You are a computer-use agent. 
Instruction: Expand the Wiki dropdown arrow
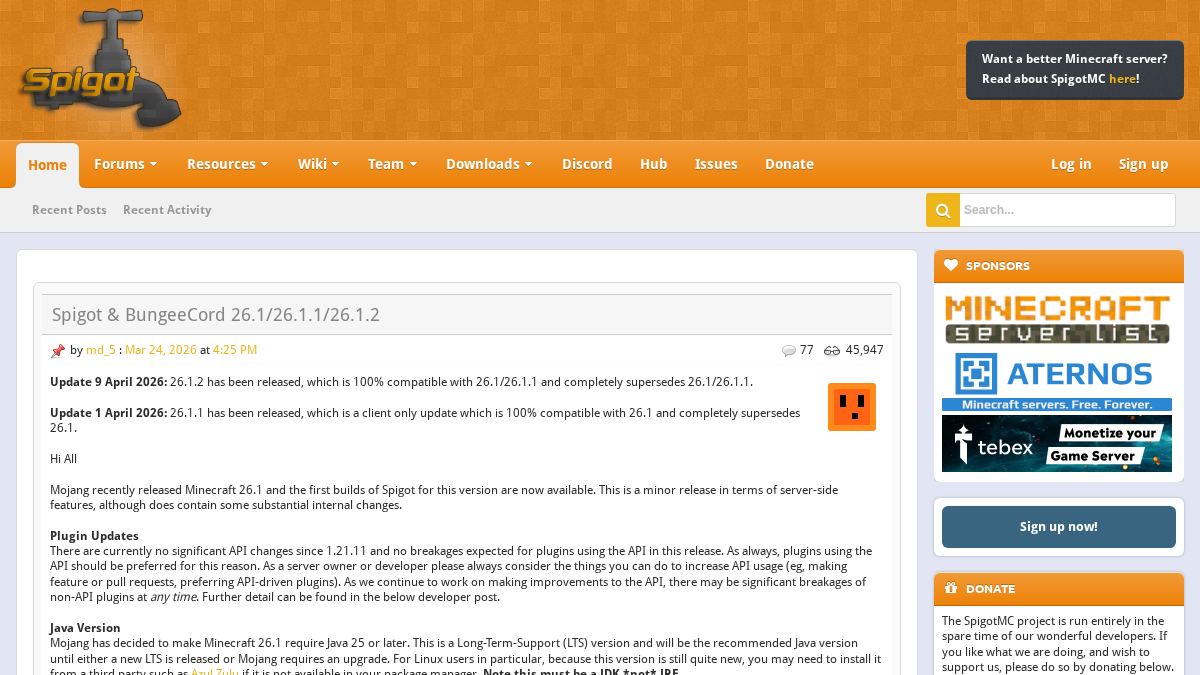coord(335,164)
